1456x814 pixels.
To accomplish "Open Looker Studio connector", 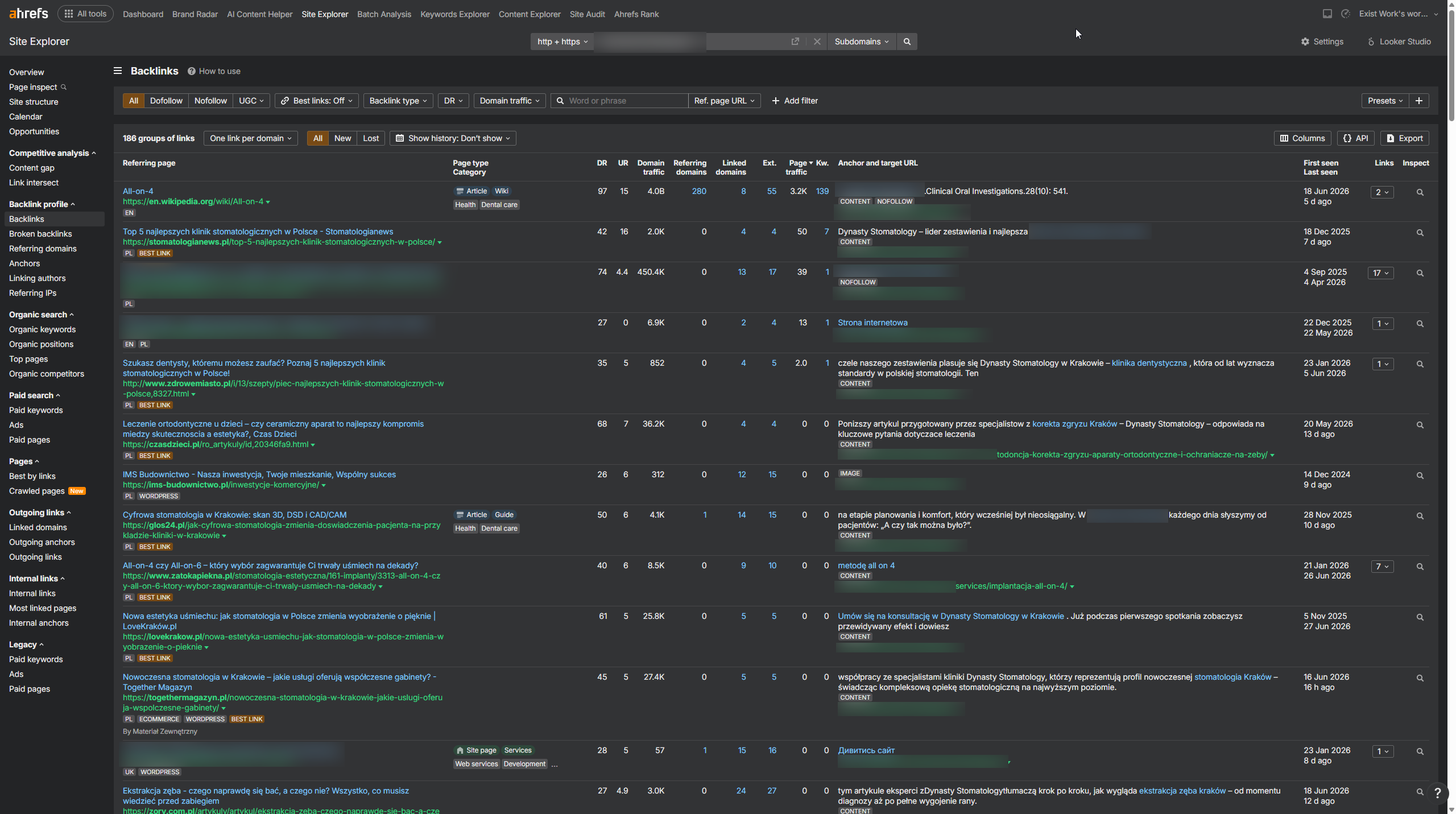I will 1399,42.
